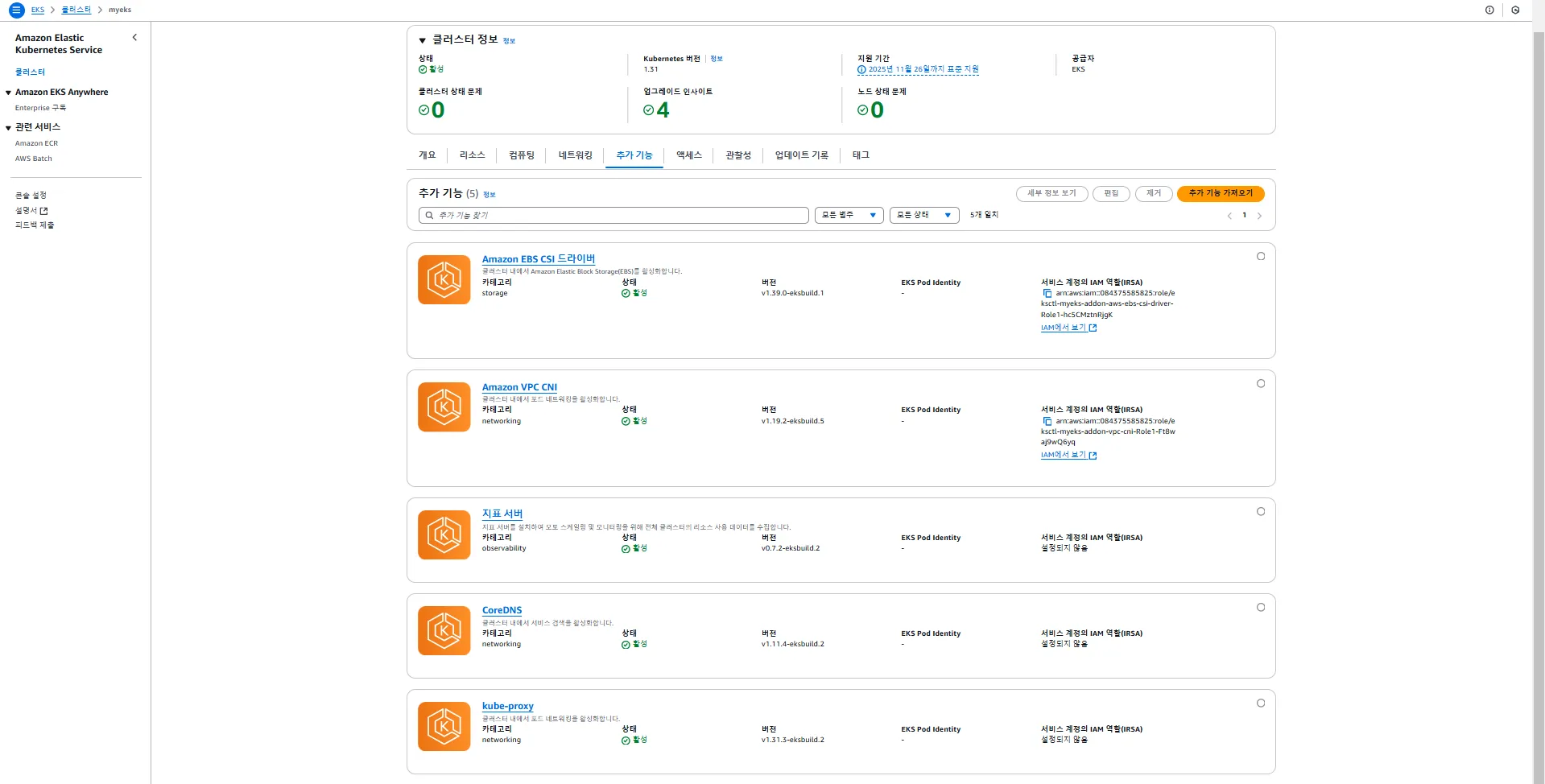Viewport: 1545px width, 784px height.
Task: Collapse the 관련 서비스 nav group
Action: click(8, 128)
